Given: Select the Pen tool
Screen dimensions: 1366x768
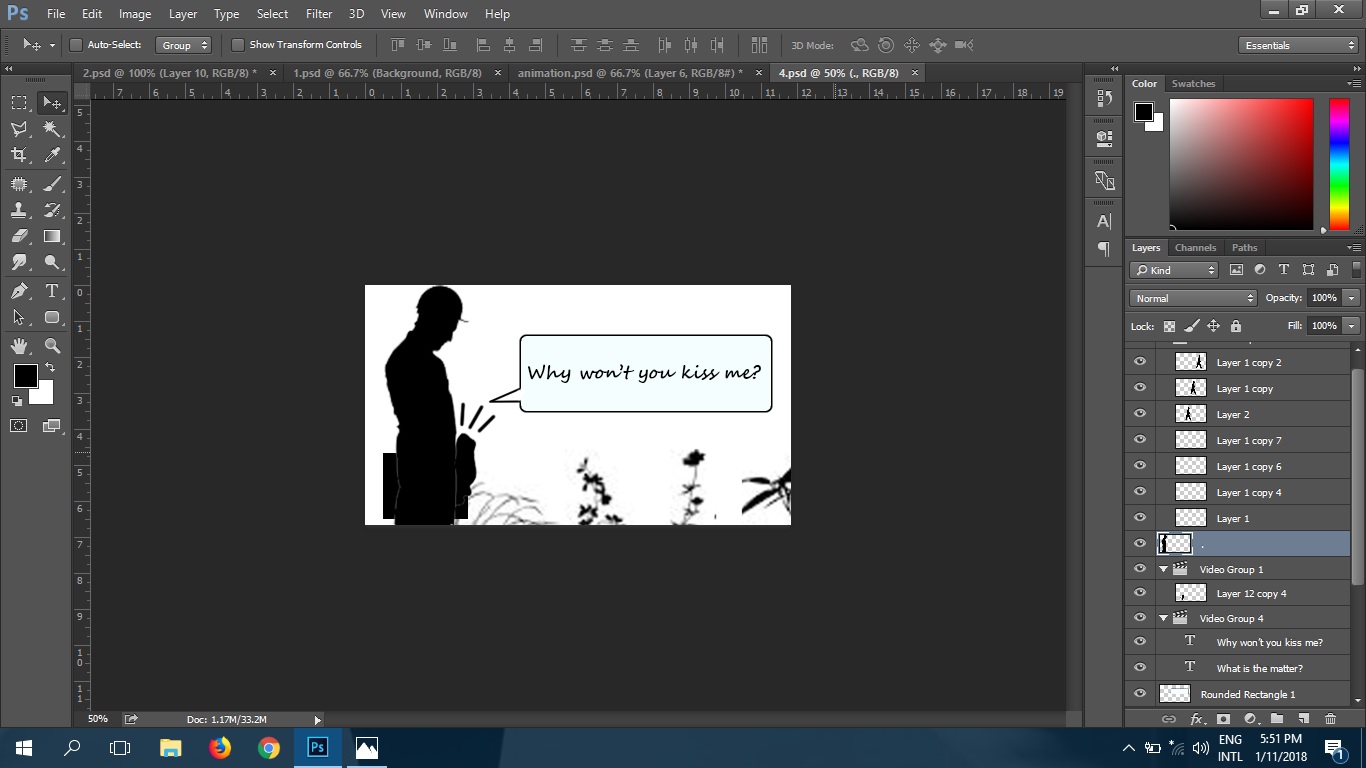Looking at the screenshot, I should point(19,291).
